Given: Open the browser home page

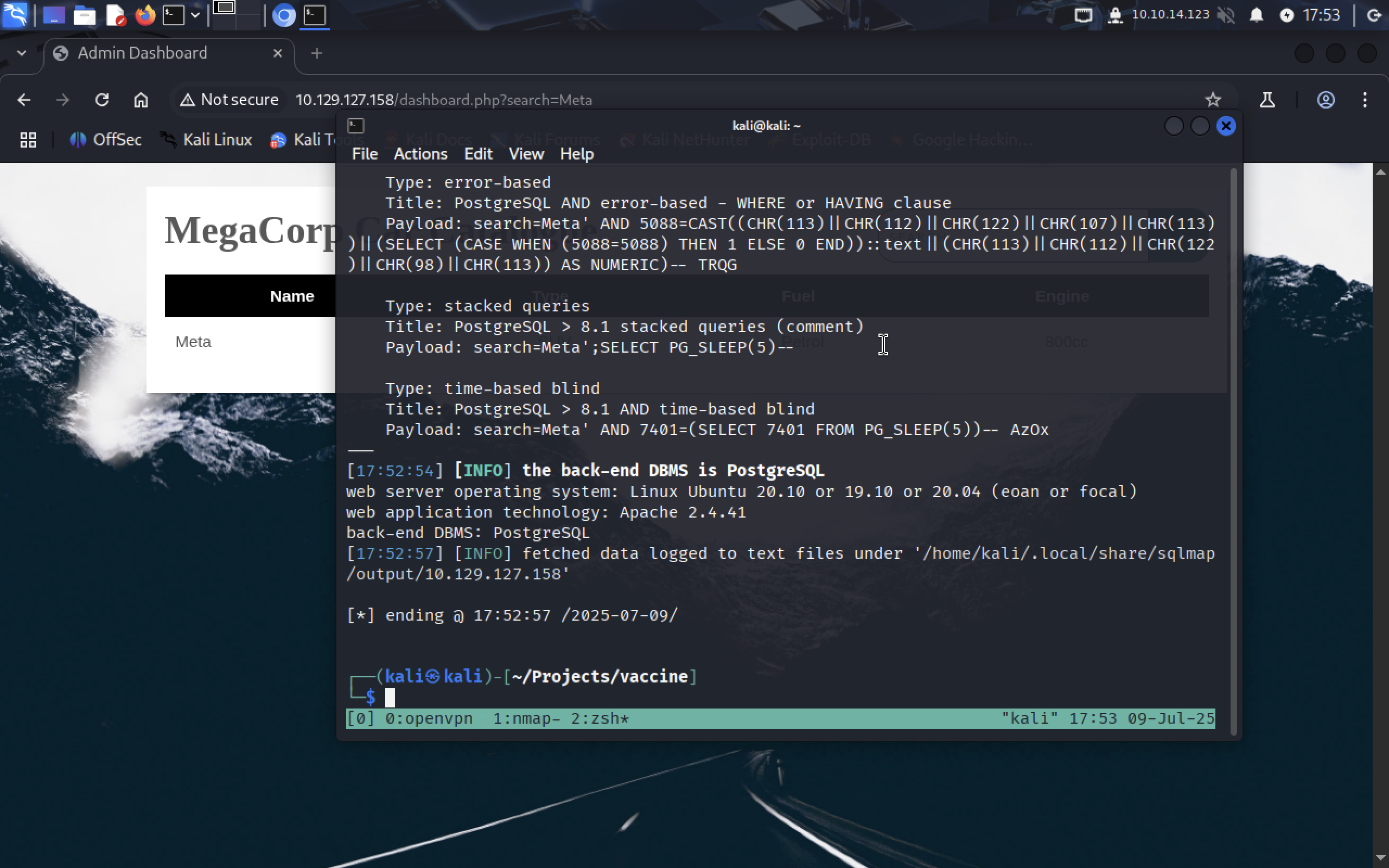Looking at the screenshot, I should pyautogui.click(x=141, y=100).
